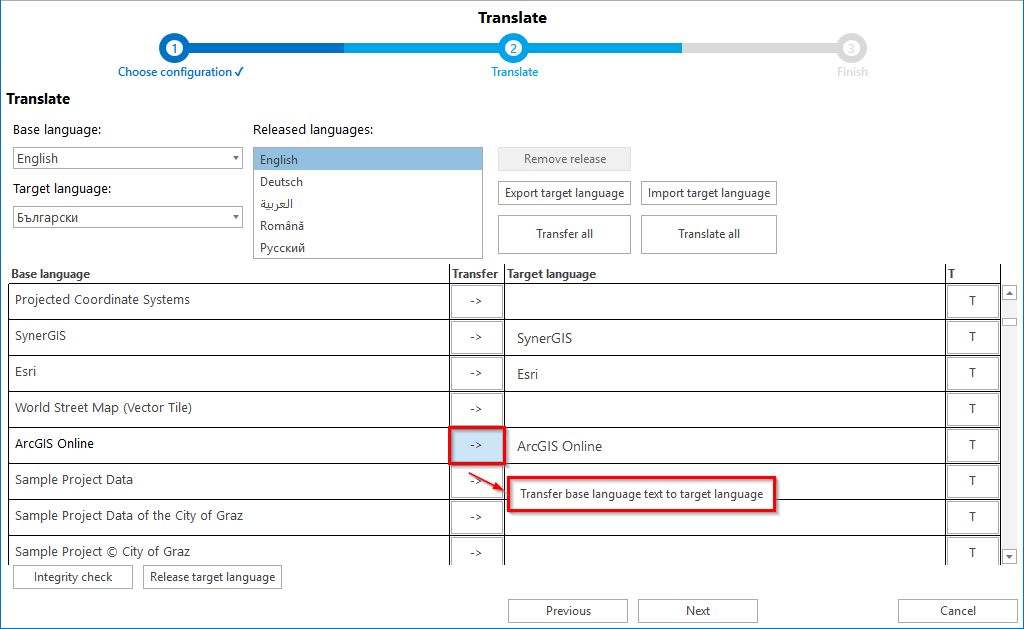Run the Integrity check

(x=72, y=576)
